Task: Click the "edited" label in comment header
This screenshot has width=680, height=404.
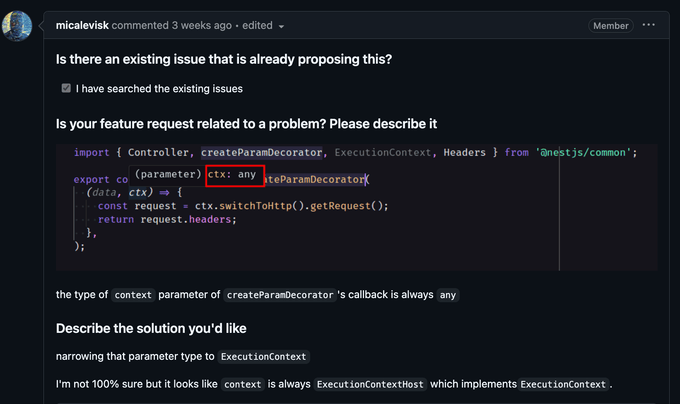Action: [257, 26]
